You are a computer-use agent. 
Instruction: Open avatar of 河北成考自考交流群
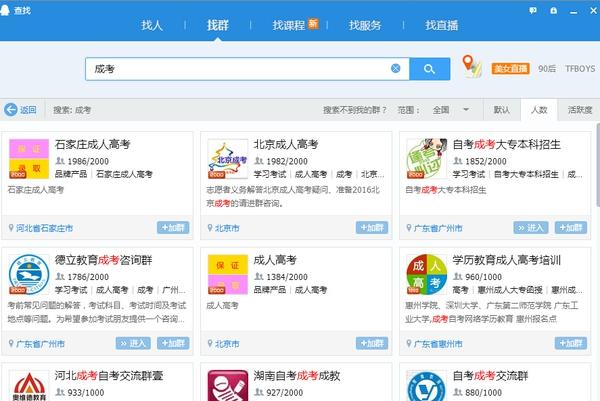[x=29, y=386]
